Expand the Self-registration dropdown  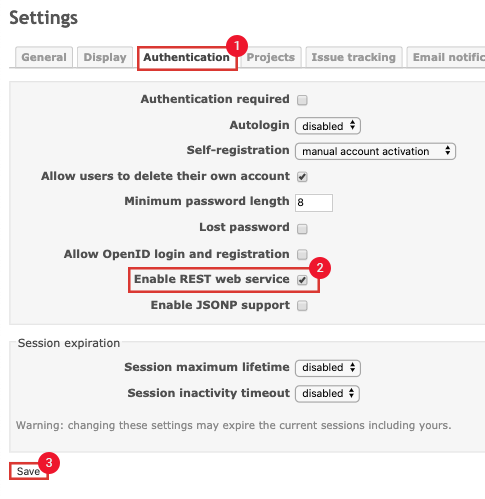pos(375,151)
